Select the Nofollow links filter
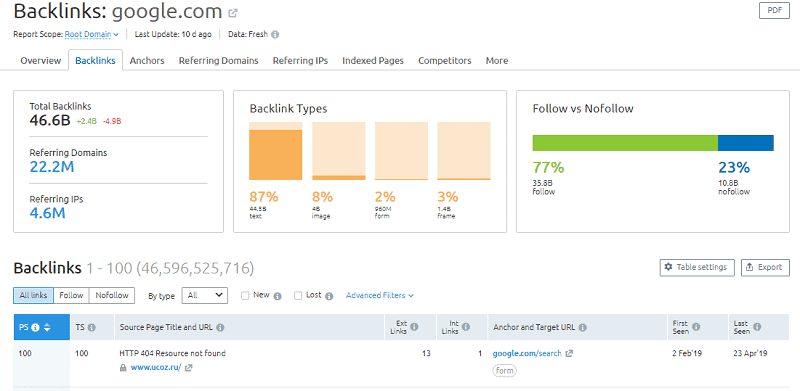The height and width of the screenshot is (391, 800). [x=112, y=296]
